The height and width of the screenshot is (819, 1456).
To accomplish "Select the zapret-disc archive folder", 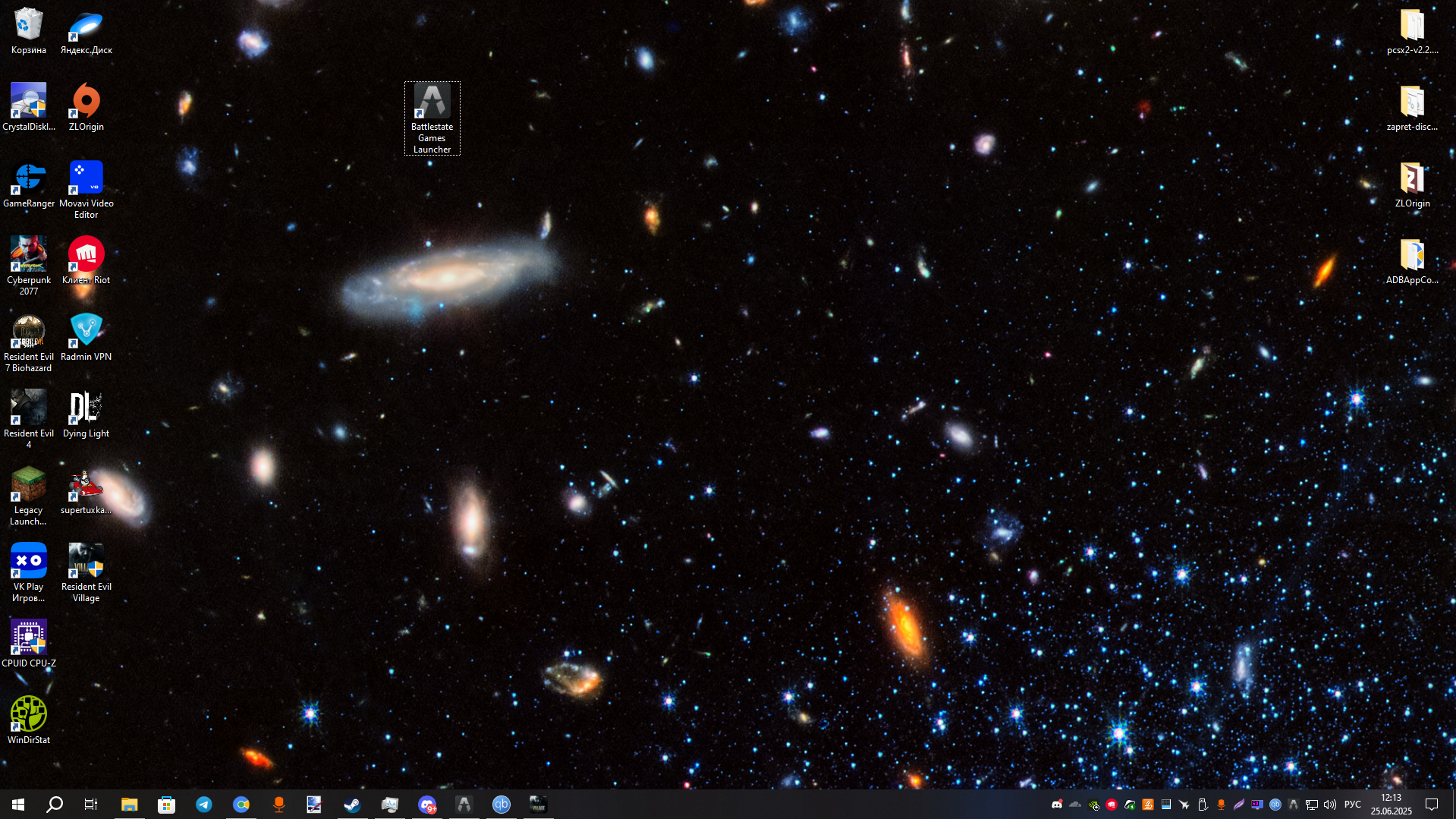I will [1412, 108].
